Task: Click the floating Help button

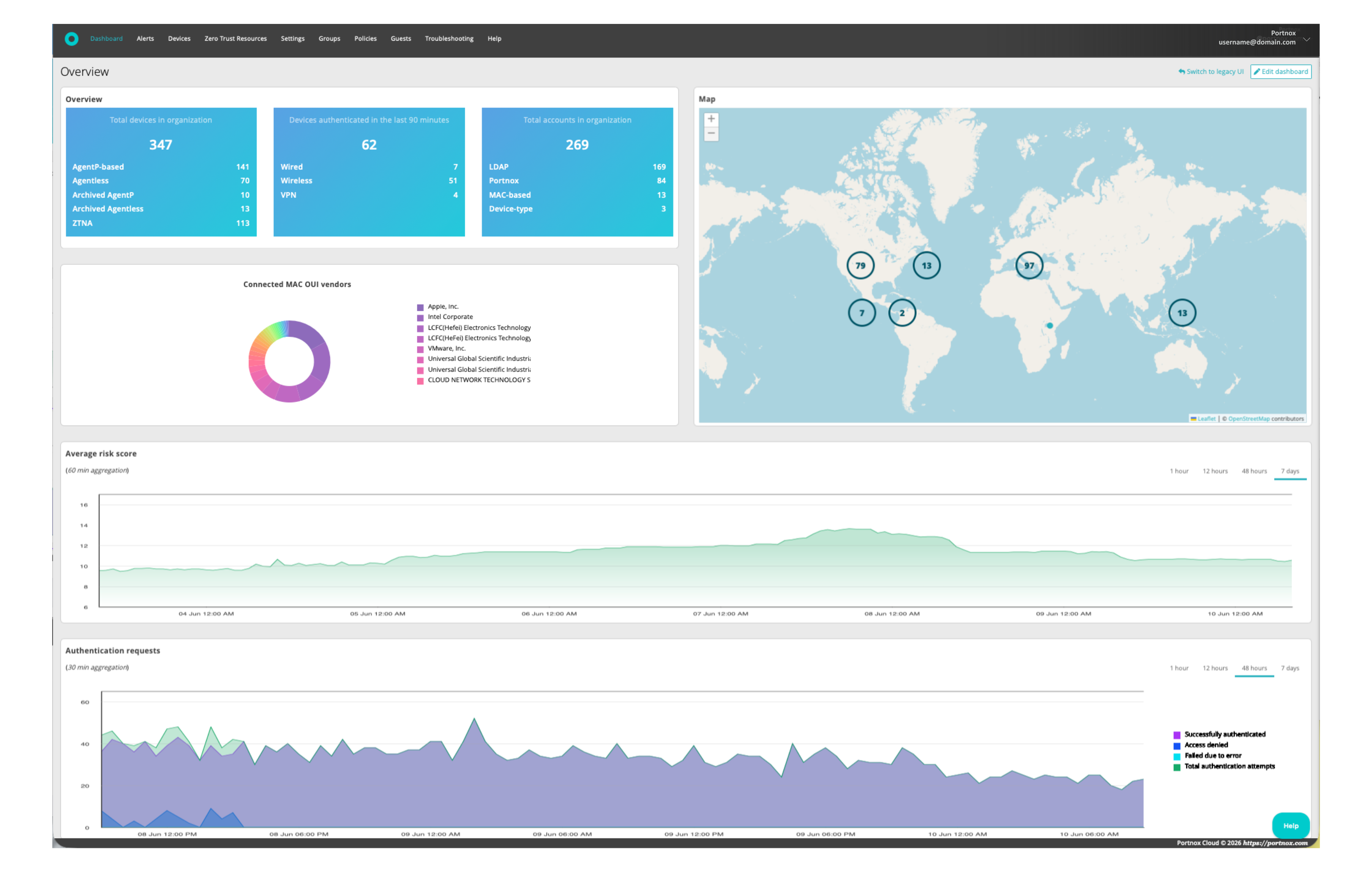Action: pyautogui.click(x=1290, y=826)
